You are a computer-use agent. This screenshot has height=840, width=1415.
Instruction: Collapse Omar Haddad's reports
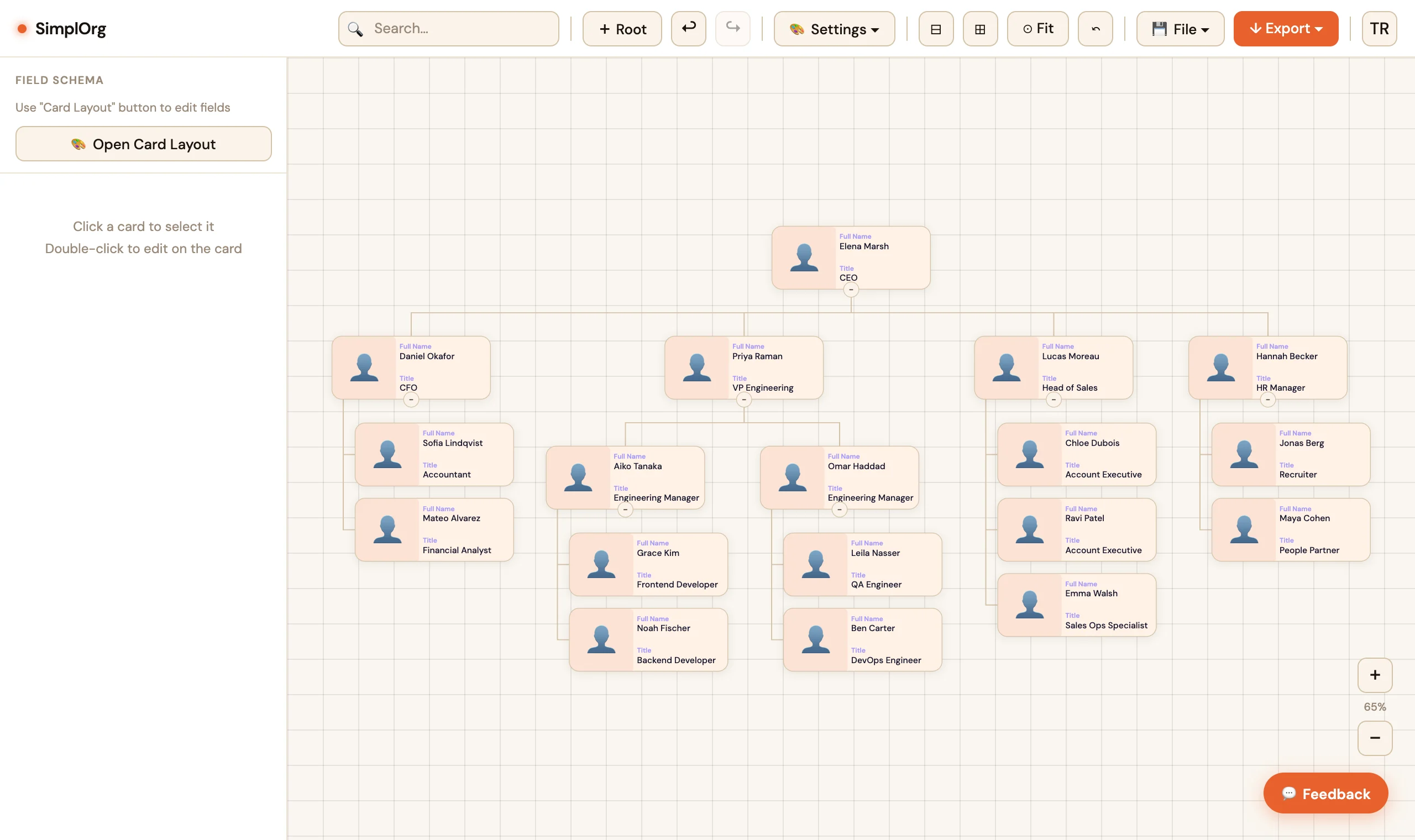(840, 510)
